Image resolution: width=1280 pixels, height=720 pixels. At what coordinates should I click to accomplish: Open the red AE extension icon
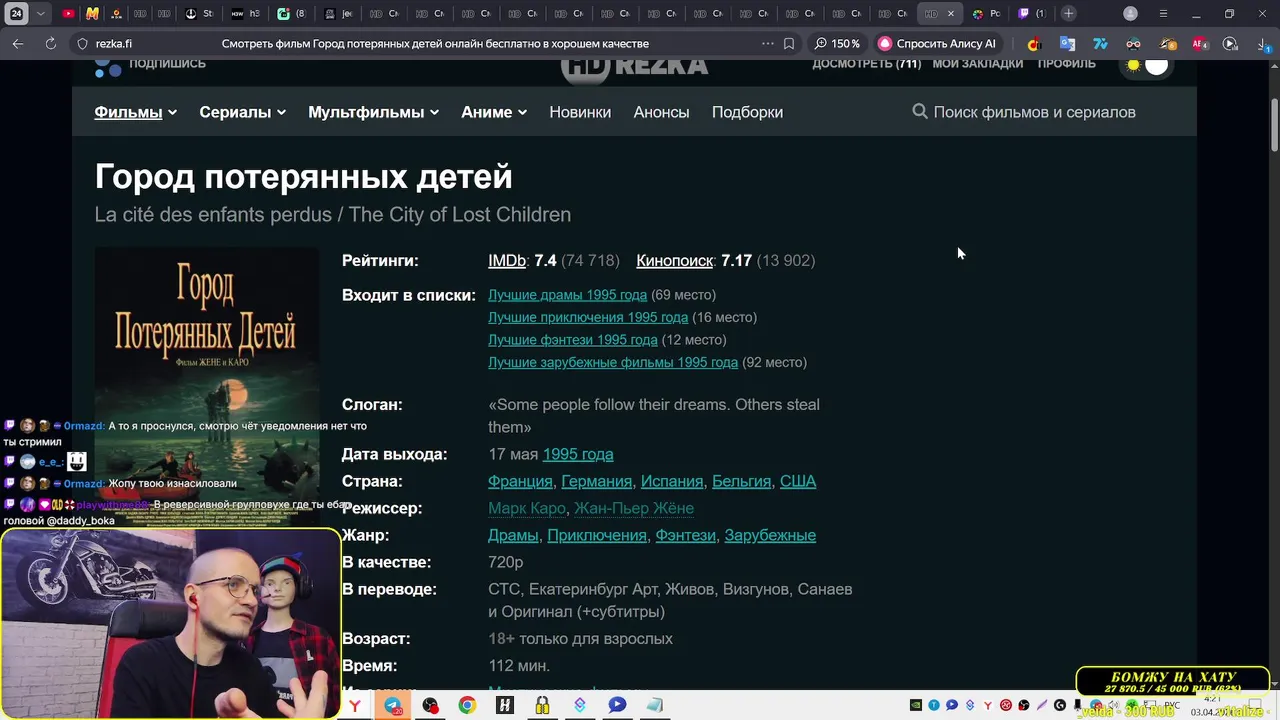pos(1200,44)
